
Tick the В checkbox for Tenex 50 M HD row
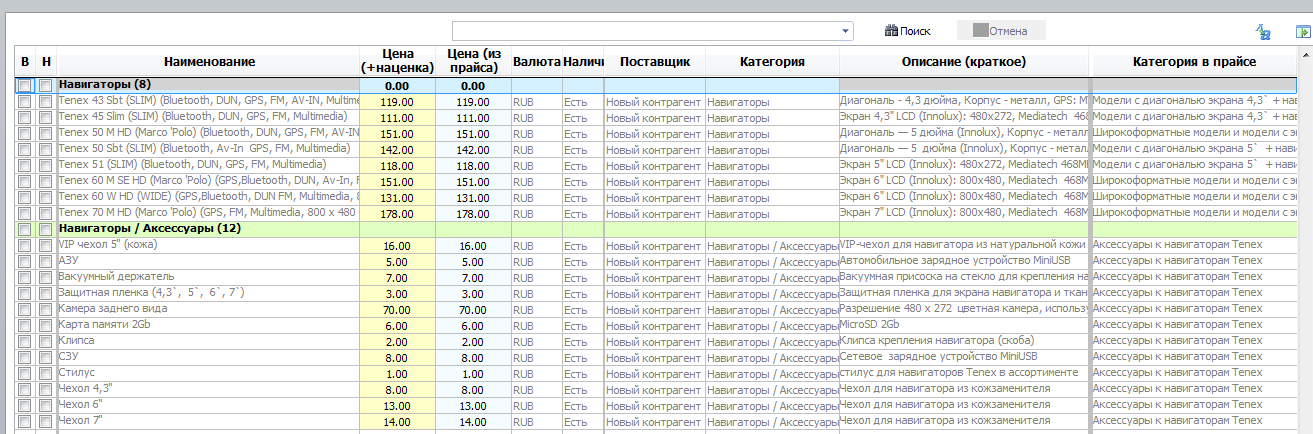tap(24, 133)
